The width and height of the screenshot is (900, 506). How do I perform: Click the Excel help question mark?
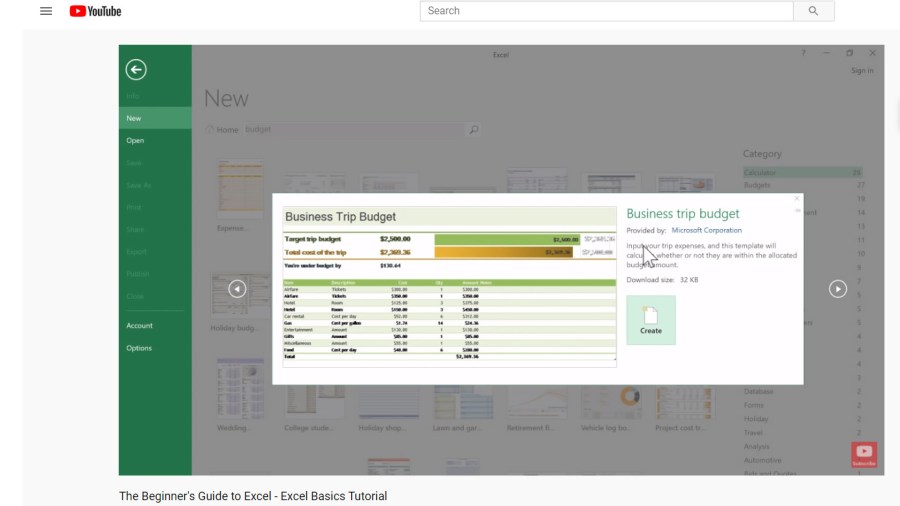[x=804, y=53]
